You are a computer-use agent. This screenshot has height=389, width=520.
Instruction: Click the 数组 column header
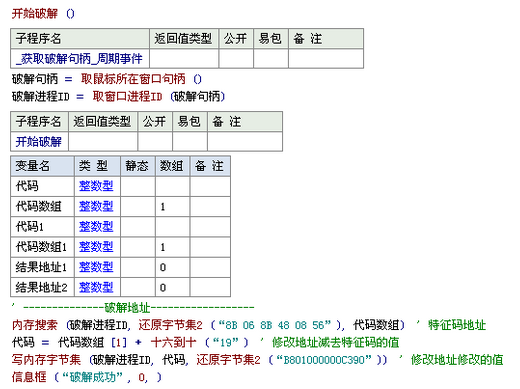click(x=172, y=166)
